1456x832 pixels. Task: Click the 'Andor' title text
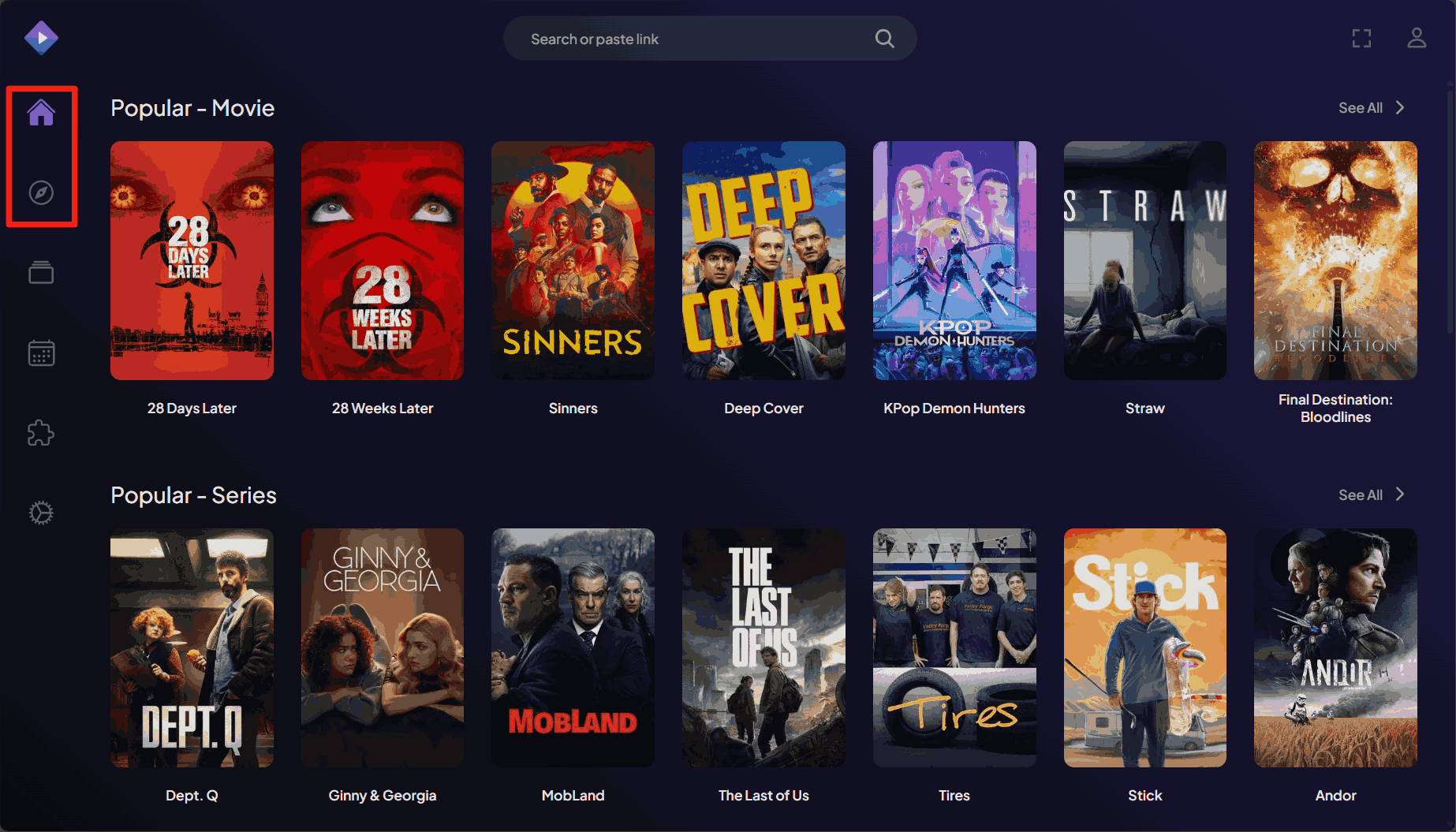tap(1335, 796)
